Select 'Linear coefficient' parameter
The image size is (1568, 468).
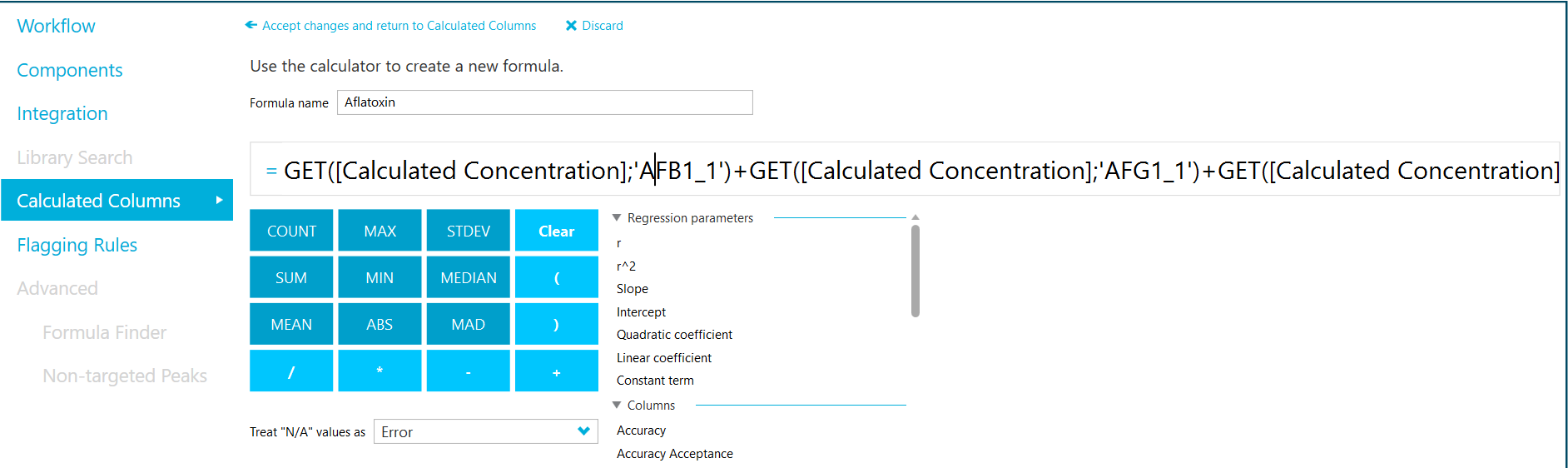663,357
